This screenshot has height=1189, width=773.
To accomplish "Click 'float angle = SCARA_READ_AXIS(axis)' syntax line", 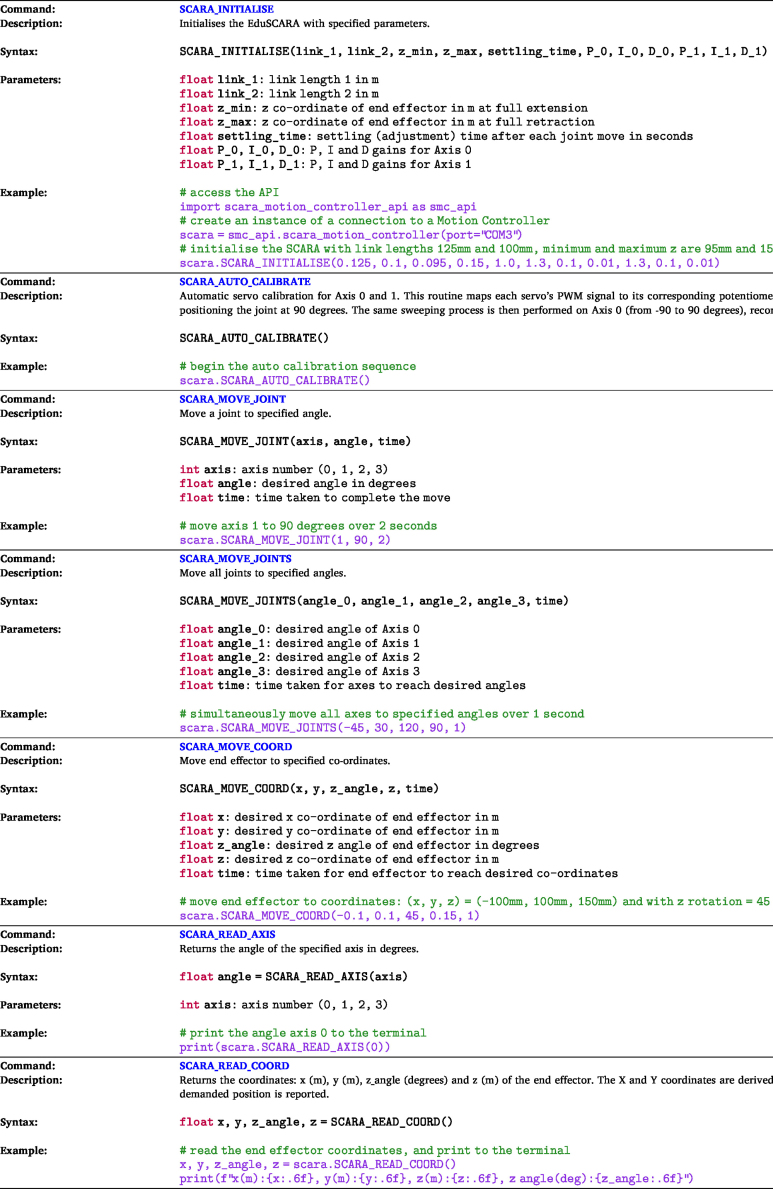I will [293, 977].
